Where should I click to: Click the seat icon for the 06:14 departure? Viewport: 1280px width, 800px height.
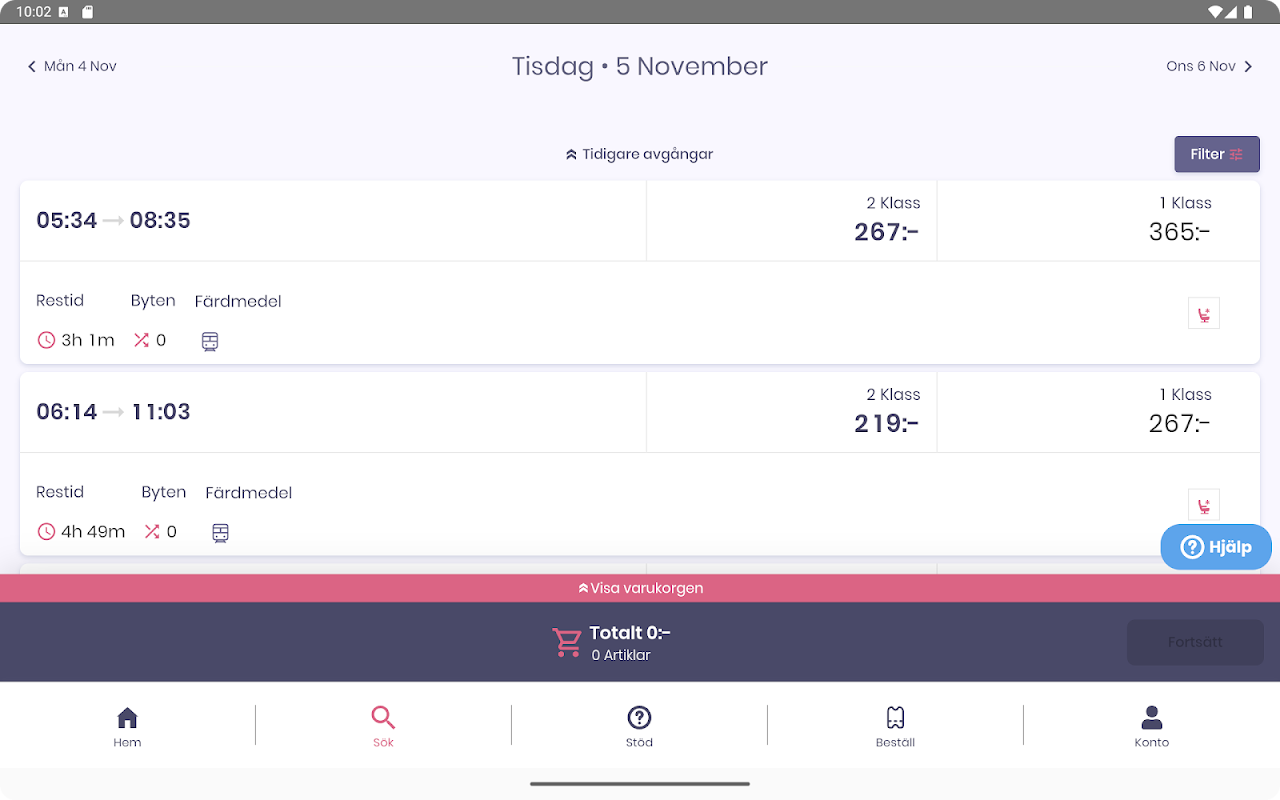point(1204,505)
